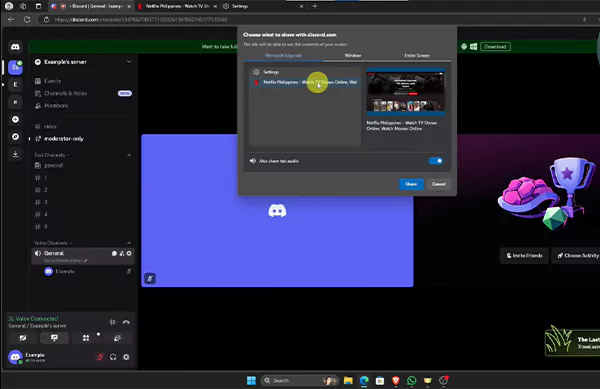
Task: Toggle noise suppression icon beside Voice Connected
Action: coord(113,322)
